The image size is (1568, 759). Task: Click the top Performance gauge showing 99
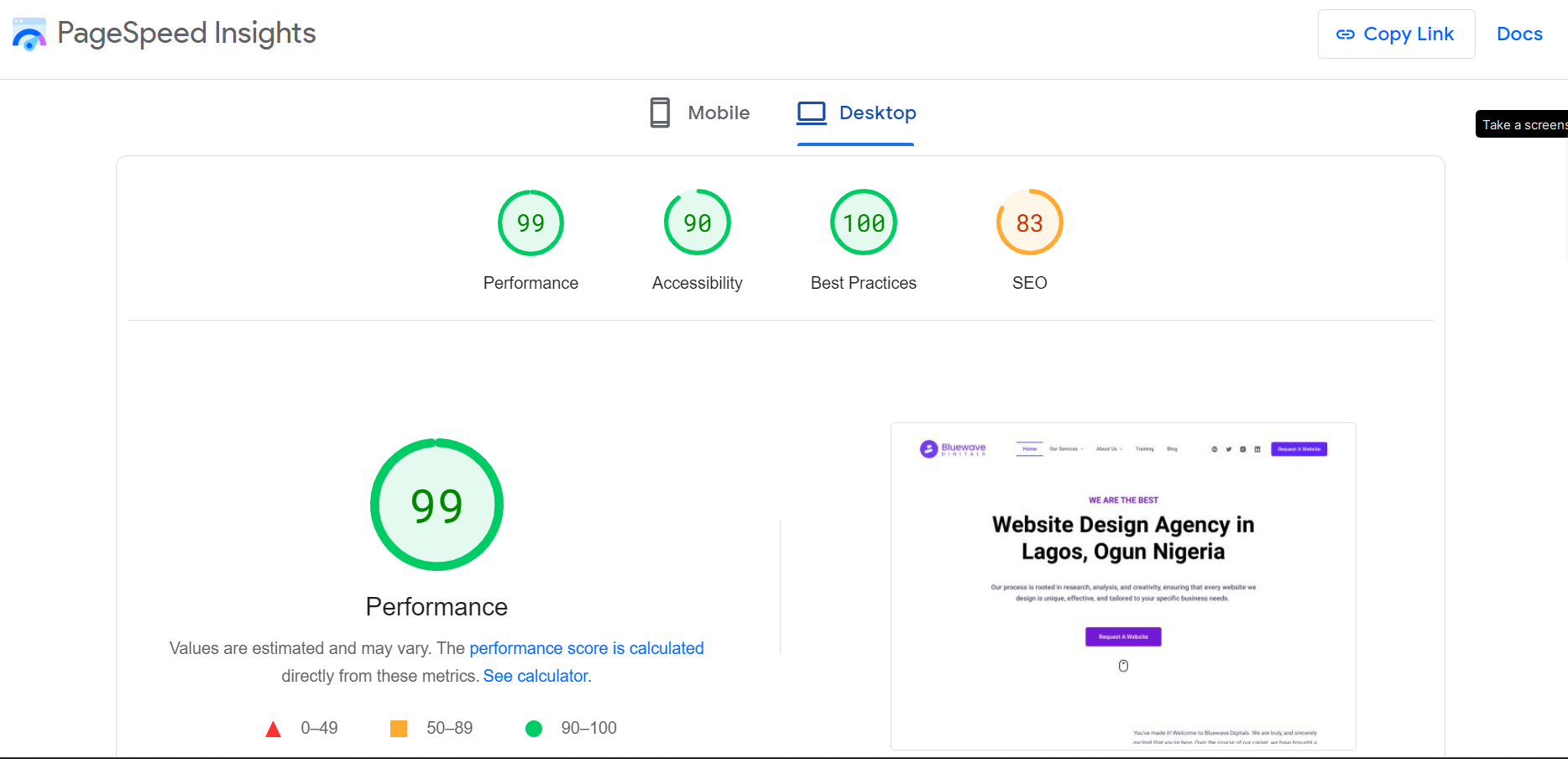click(x=531, y=222)
